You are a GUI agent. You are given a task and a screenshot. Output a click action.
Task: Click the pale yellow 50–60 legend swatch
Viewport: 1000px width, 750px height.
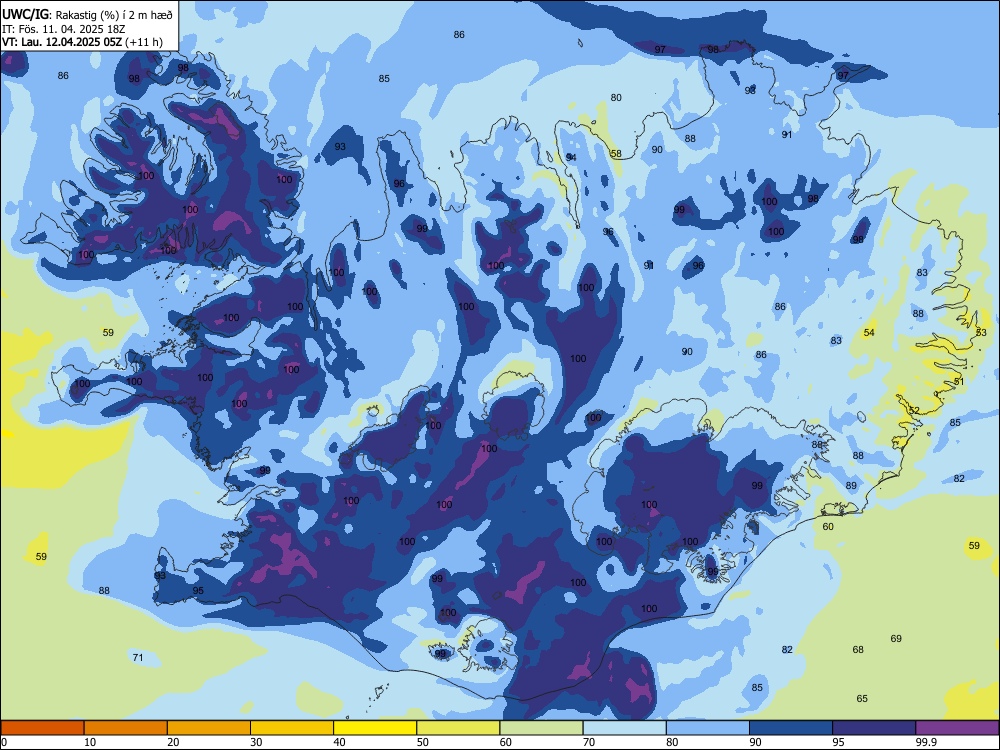click(458, 728)
